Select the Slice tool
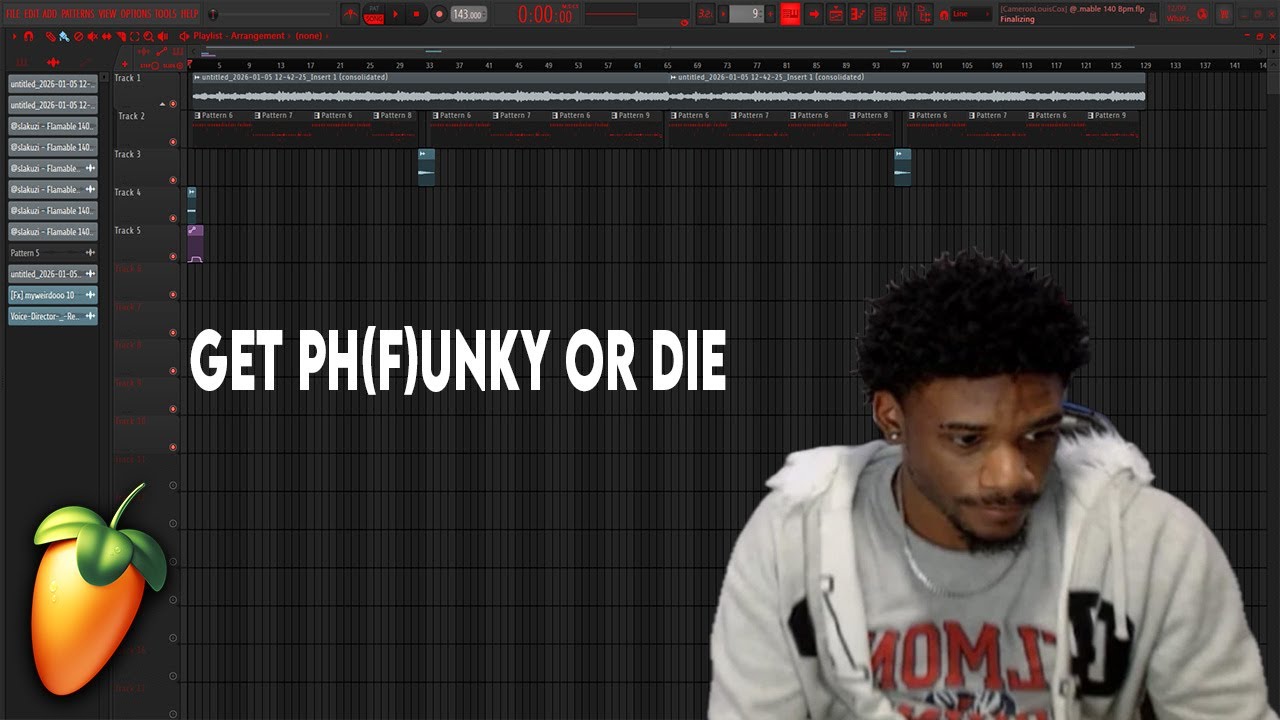 tap(120, 36)
